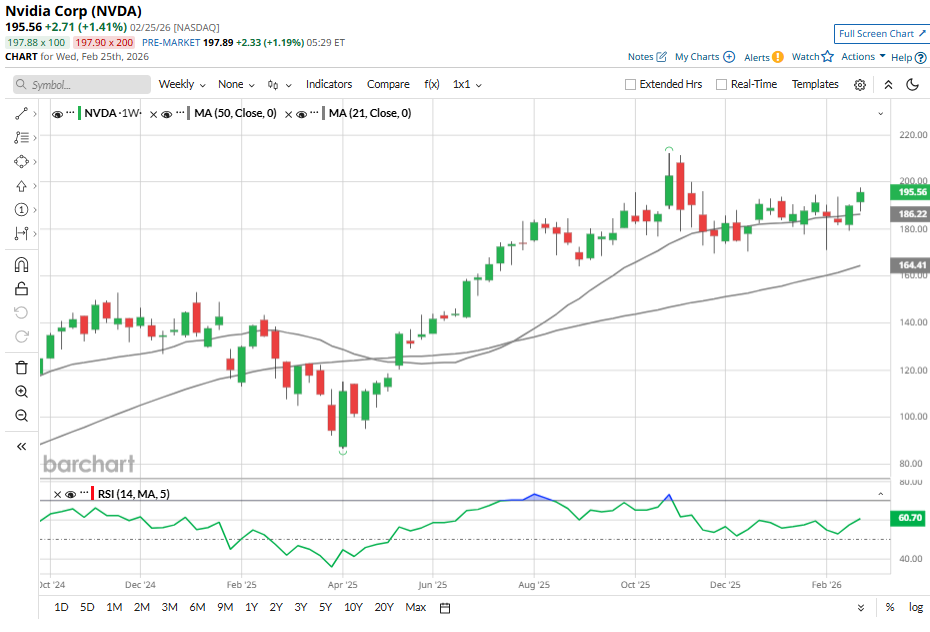Enable the Extended Hrs checkbox
Viewport: 930px width, 632px height.
[630, 85]
